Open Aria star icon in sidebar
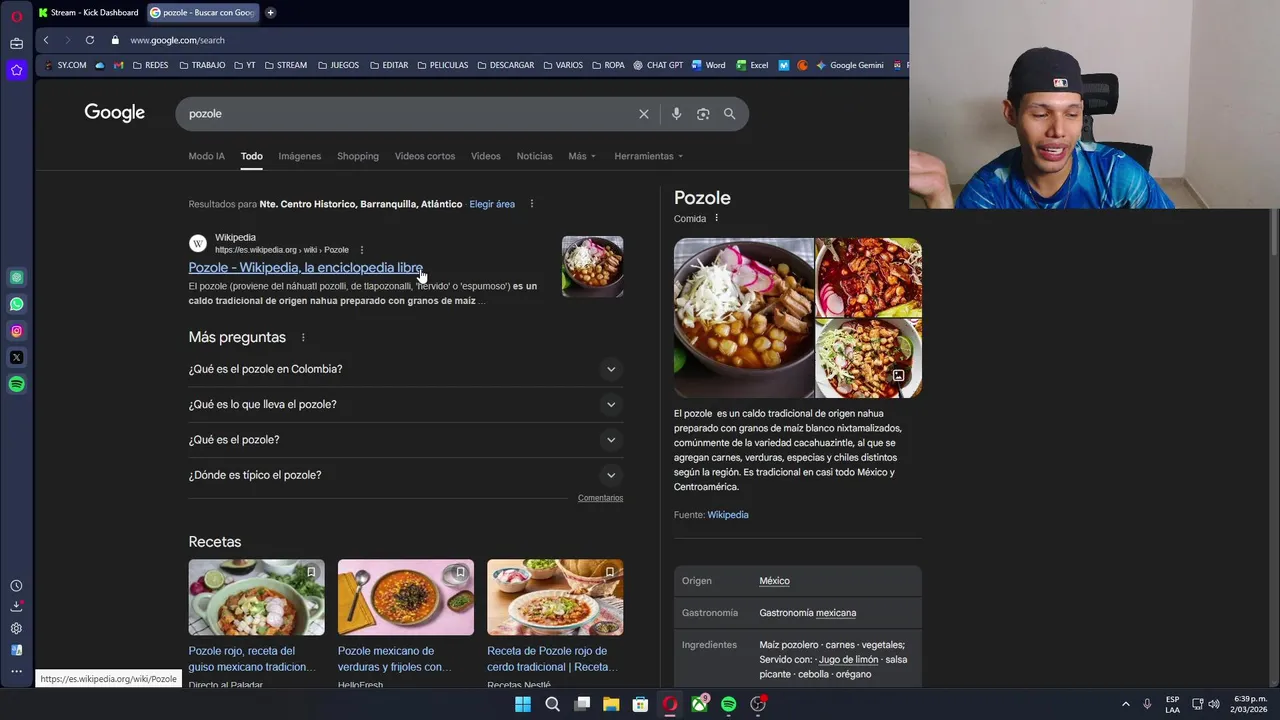 [x=16, y=70]
